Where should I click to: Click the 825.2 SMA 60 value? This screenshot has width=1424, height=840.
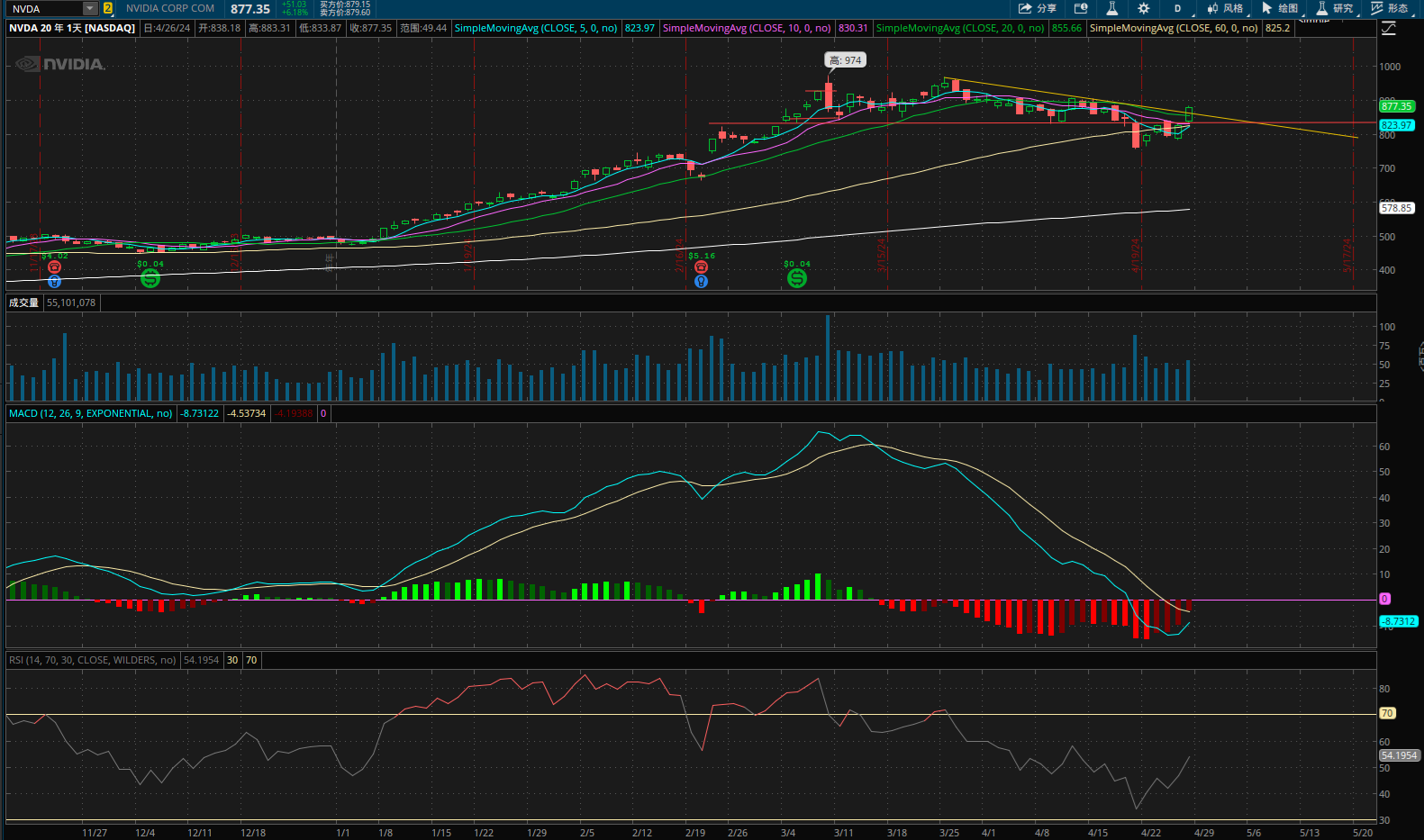[x=1277, y=28]
